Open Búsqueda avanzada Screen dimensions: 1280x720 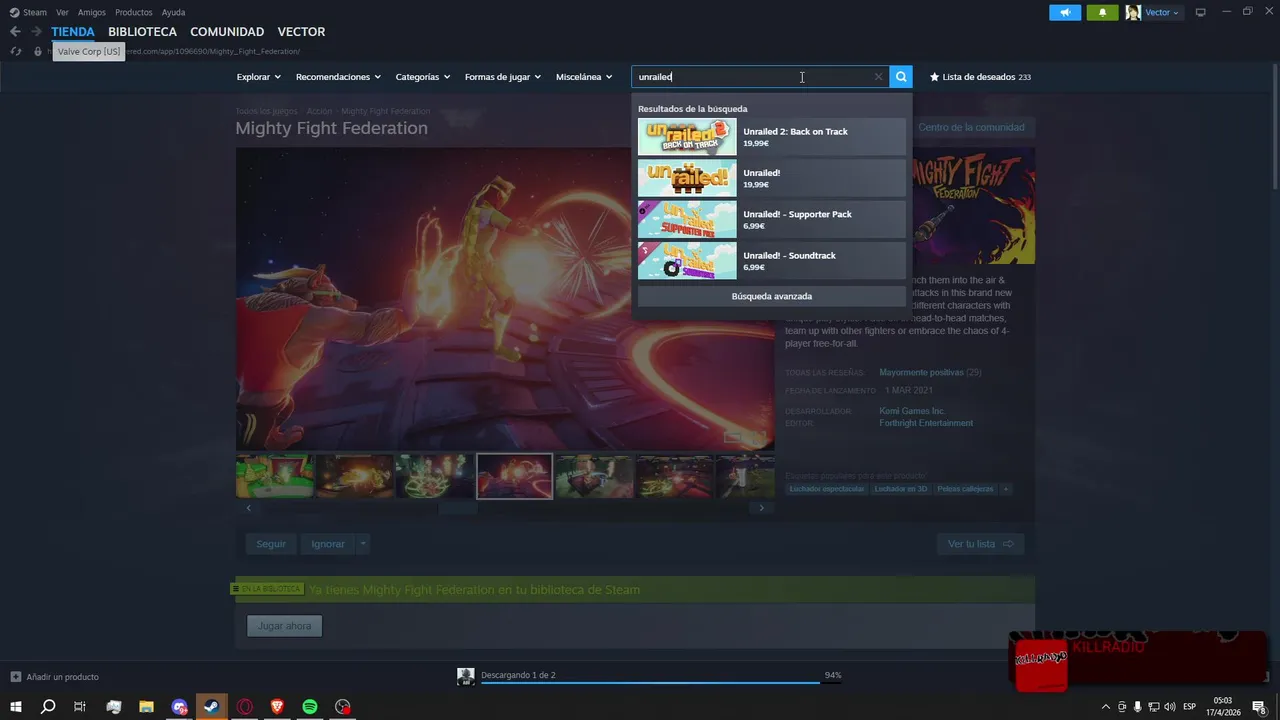[x=772, y=296]
